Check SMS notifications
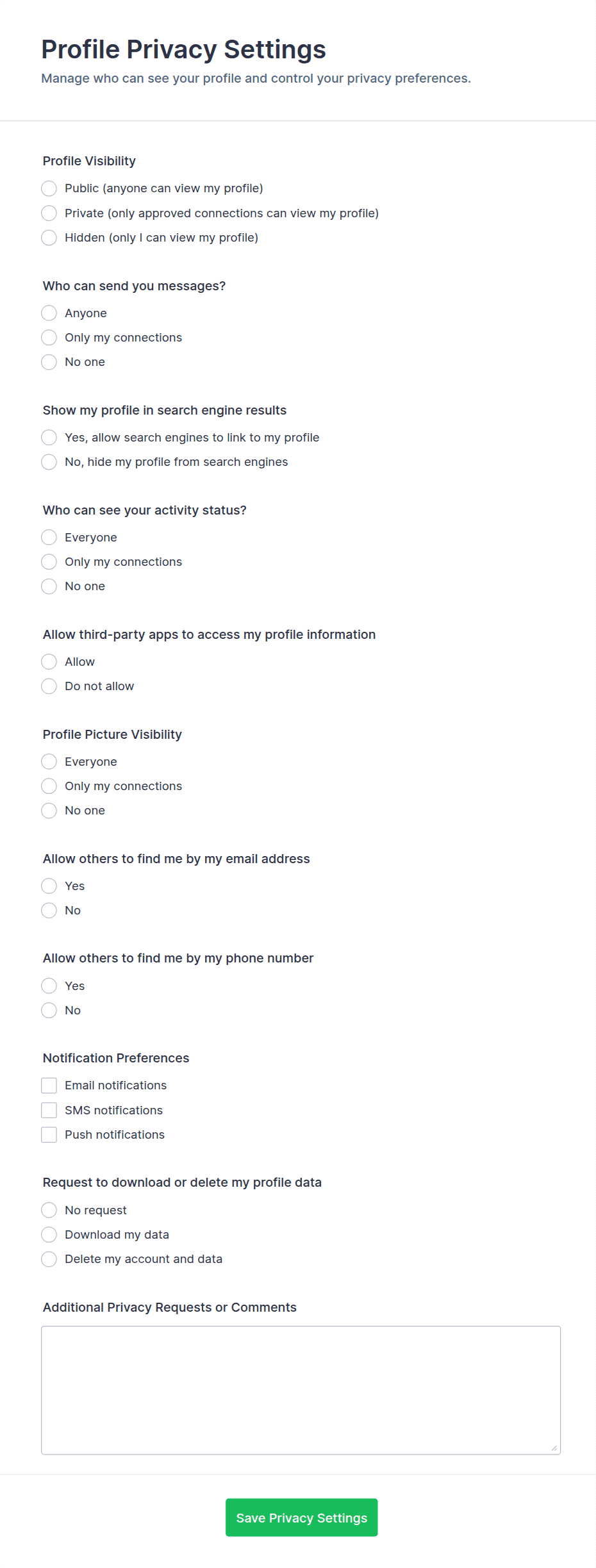 click(x=49, y=1110)
